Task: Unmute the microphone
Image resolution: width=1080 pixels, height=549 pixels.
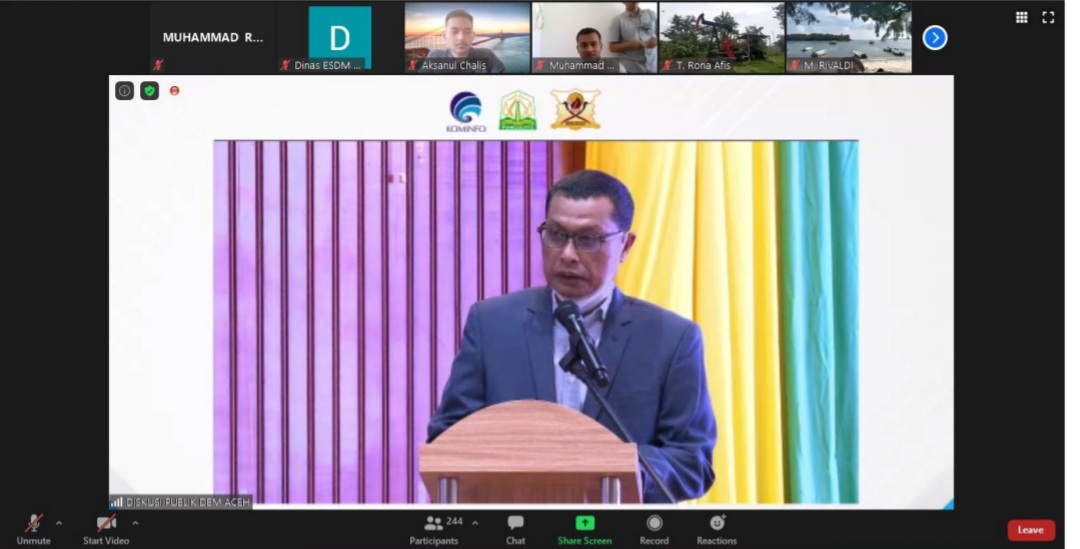Action: 33,529
